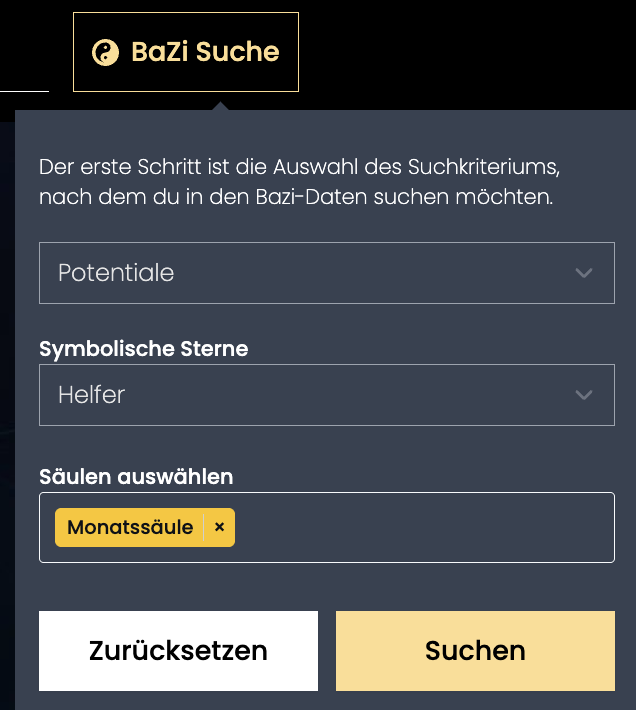The width and height of the screenshot is (636, 710).
Task: Select the Monatssäule tag label
Action: click(130, 527)
